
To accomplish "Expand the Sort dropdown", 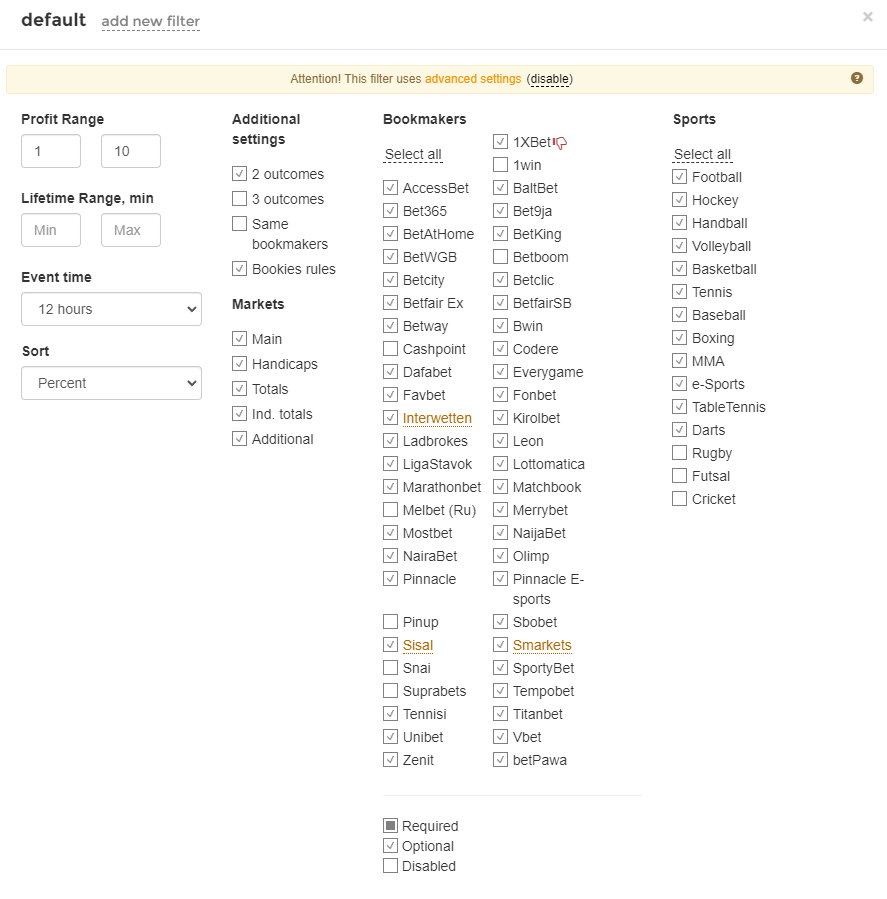I will (111, 383).
